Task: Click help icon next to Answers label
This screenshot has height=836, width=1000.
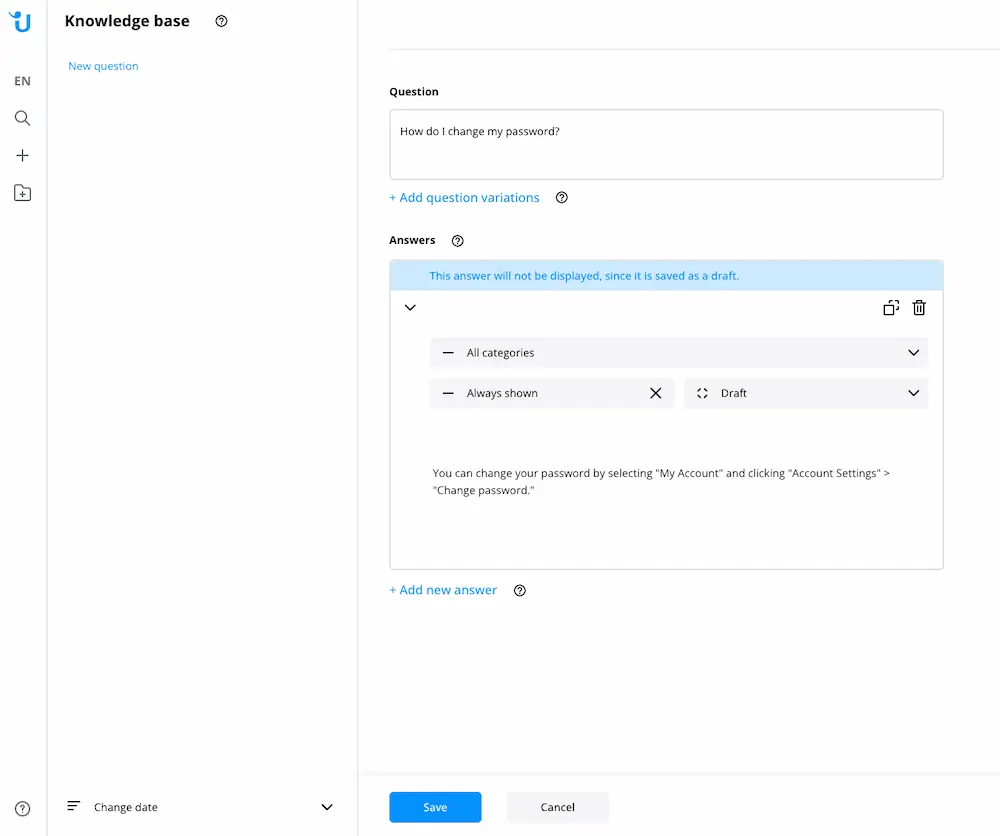Action: (458, 241)
